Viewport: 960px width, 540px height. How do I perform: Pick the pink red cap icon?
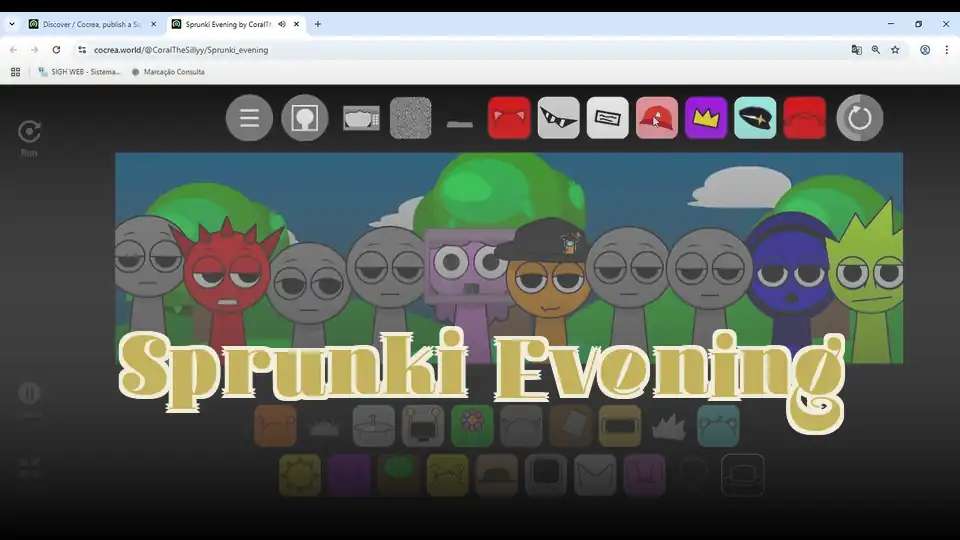657,118
